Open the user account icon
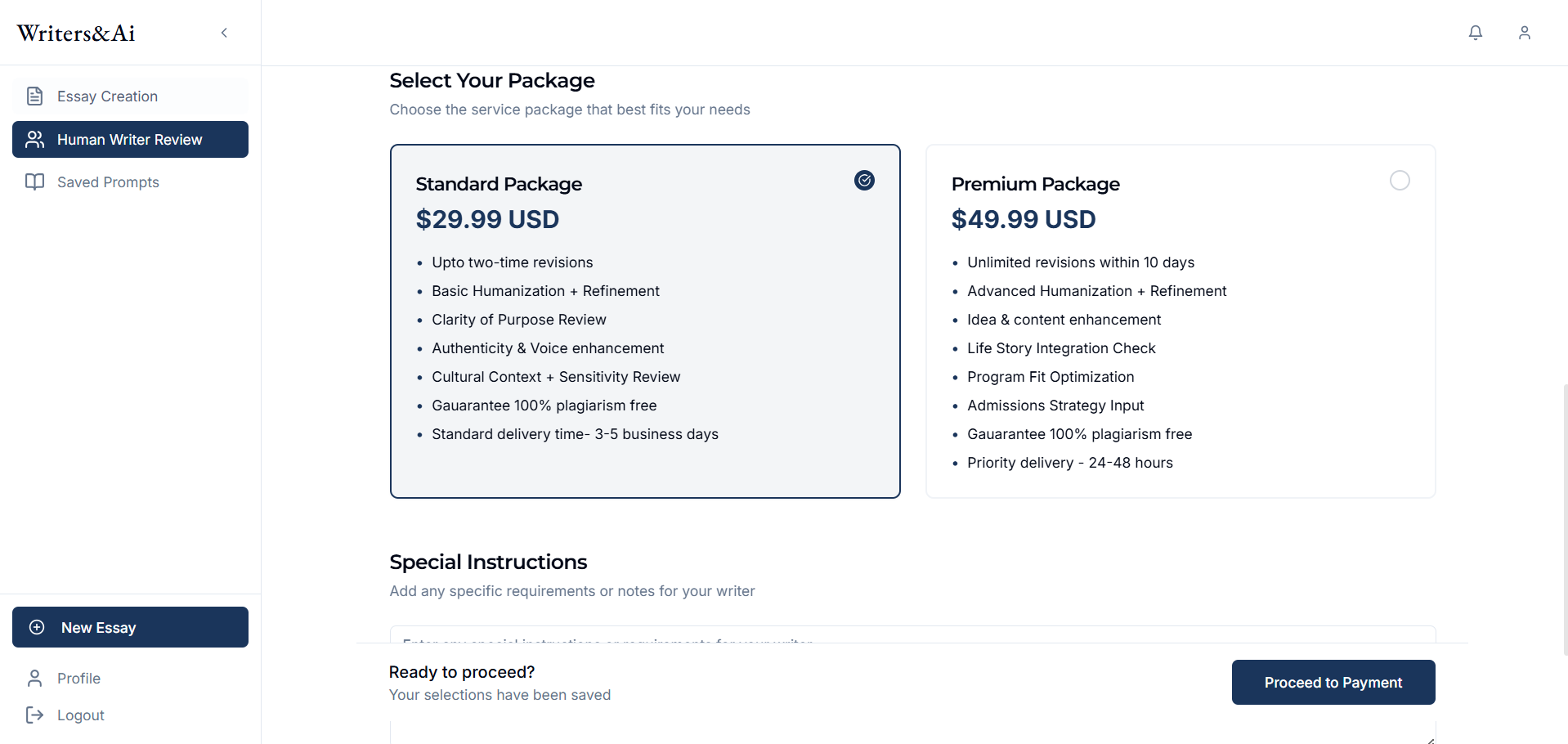1568x744 pixels. (x=1524, y=33)
